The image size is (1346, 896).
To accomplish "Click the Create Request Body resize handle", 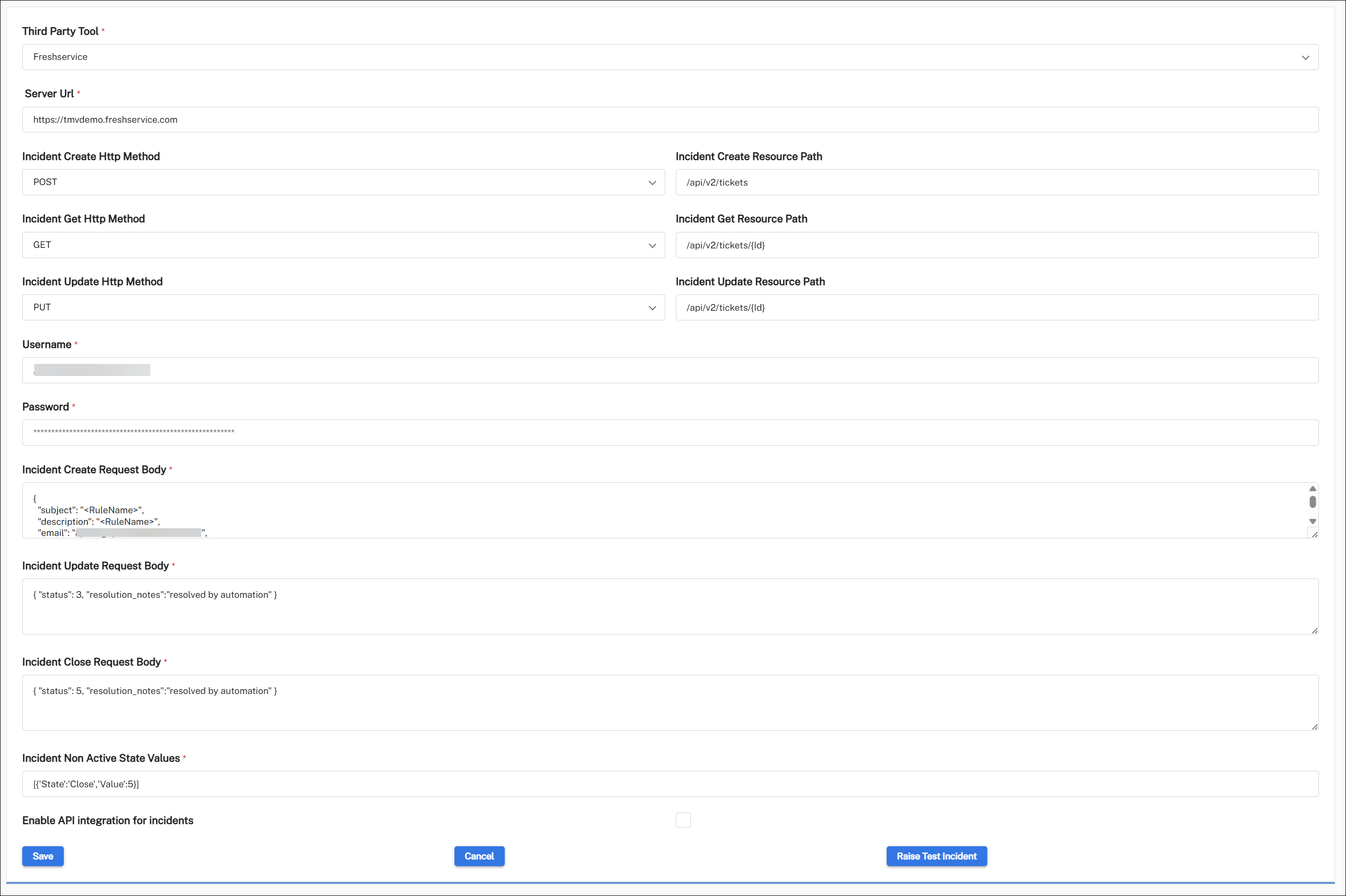I will [x=1315, y=535].
